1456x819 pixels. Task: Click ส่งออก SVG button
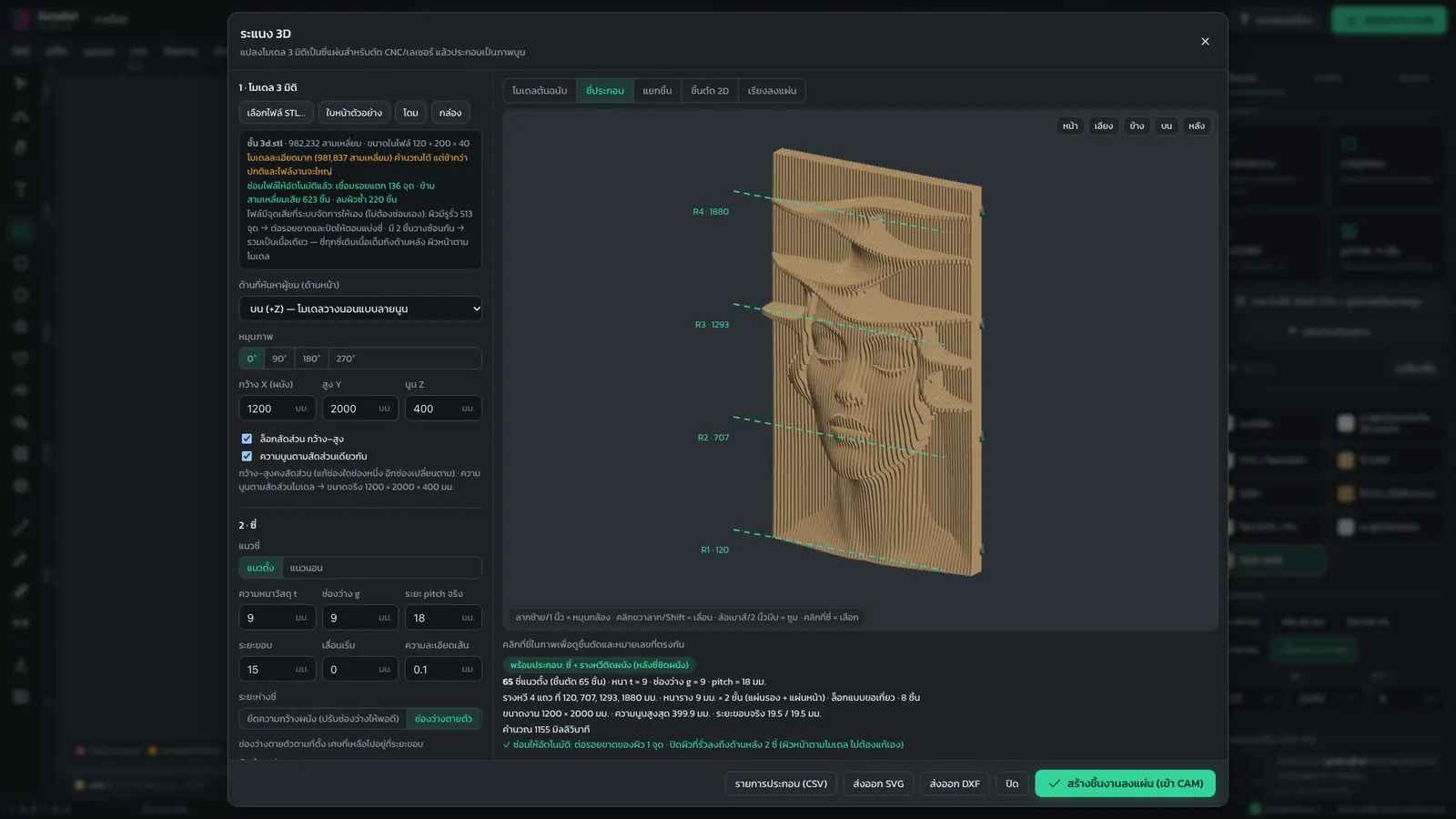878,784
